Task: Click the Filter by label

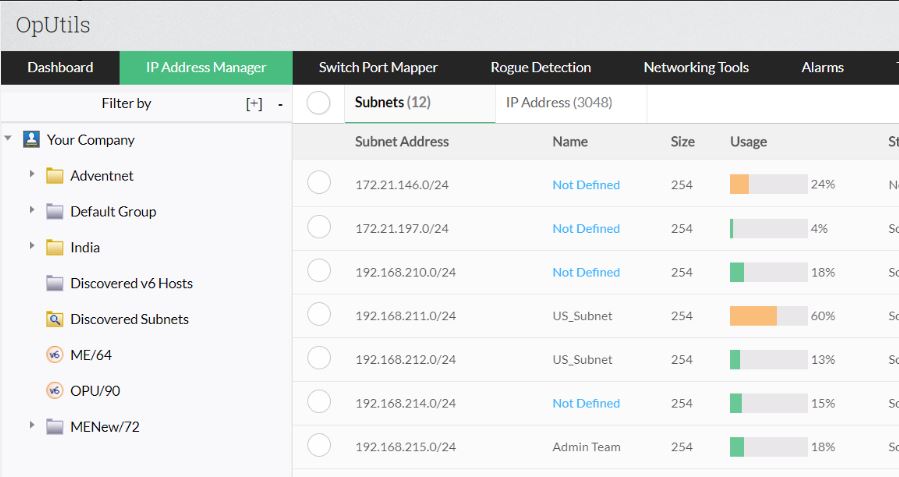Action: 126,104
